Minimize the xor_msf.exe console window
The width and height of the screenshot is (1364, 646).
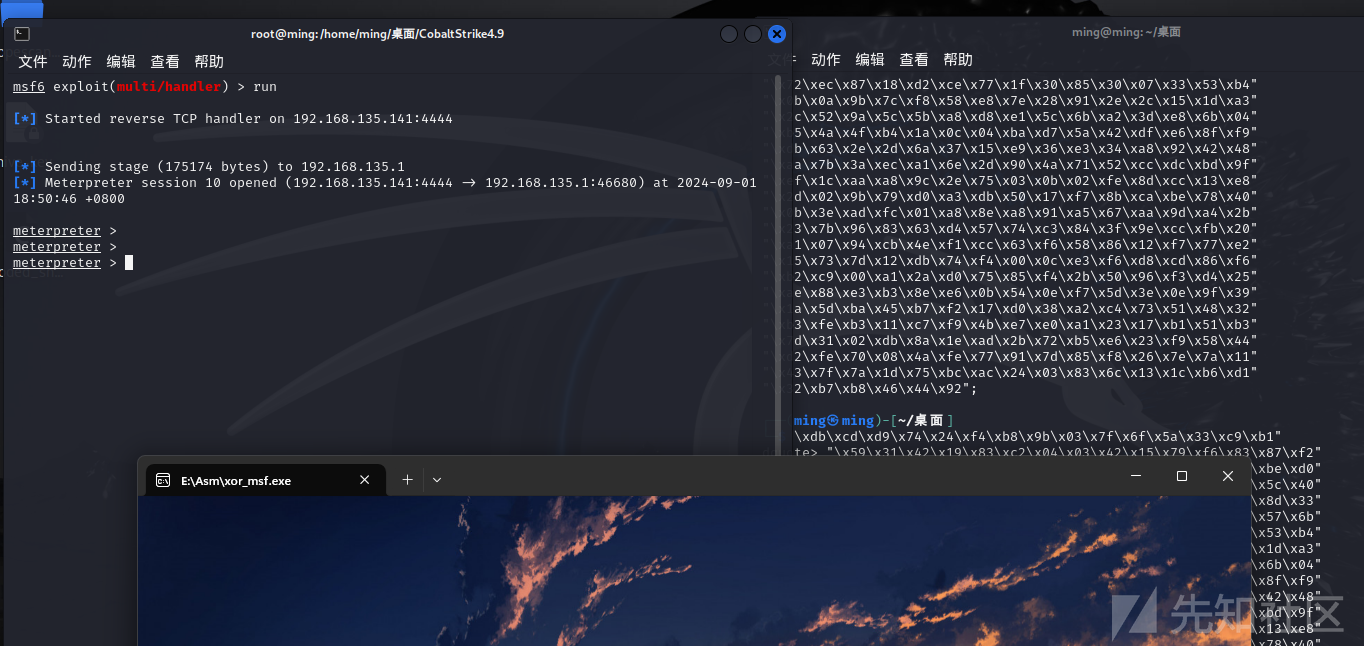[x=1136, y=477]
